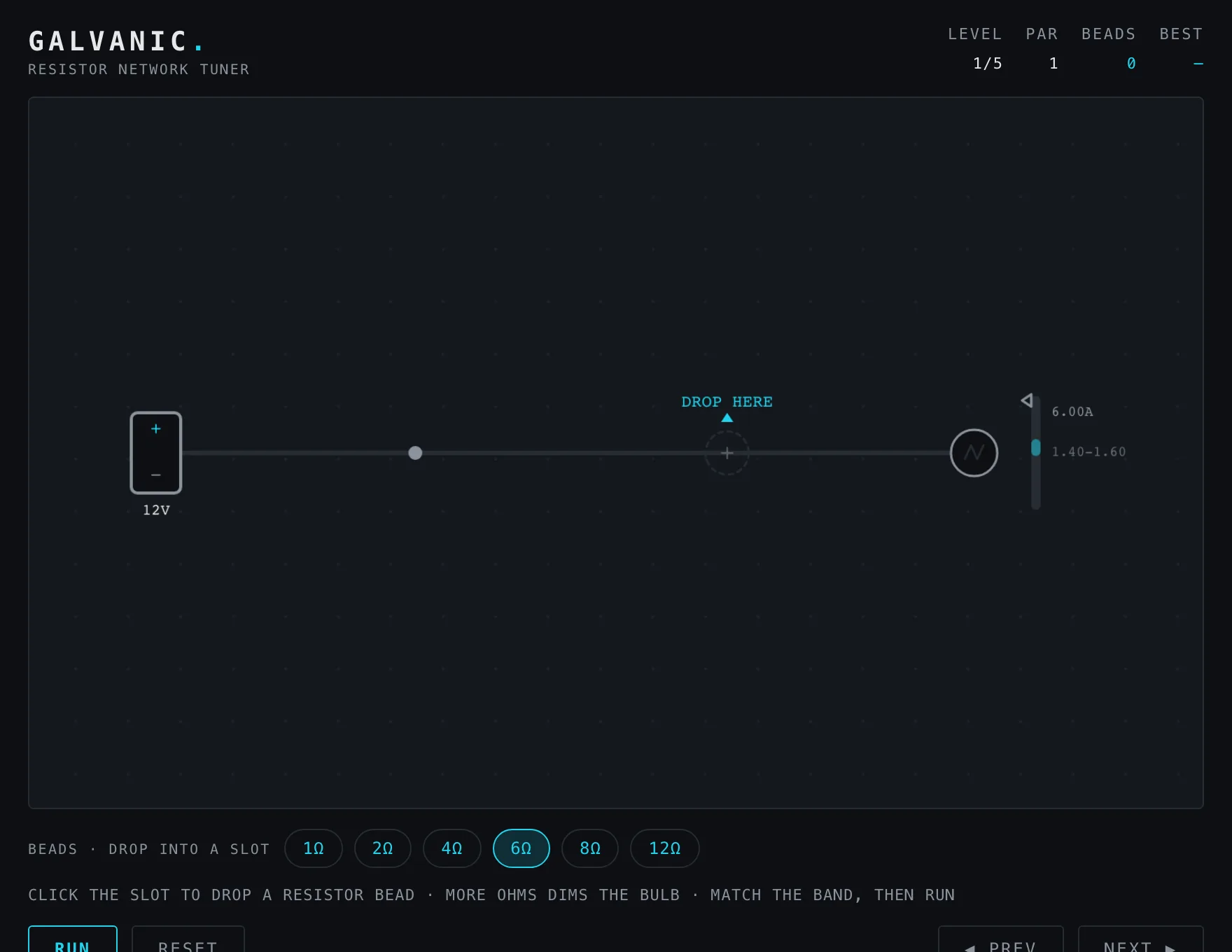Click the gray junction node on the wire
The height and width of the screenshot is (952, 1232).
[x=415, y=453]
